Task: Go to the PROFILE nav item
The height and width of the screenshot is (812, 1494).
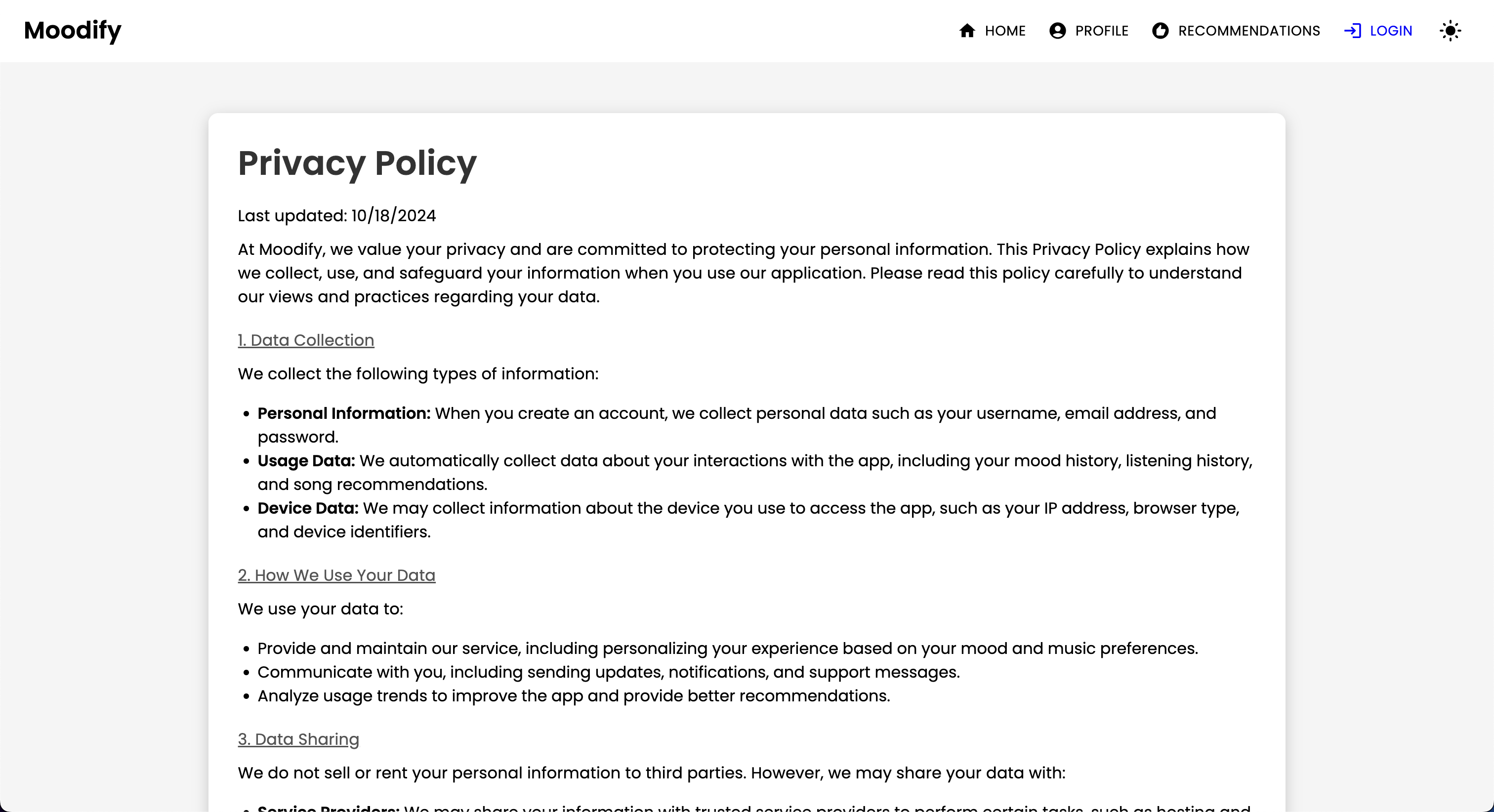Action: coord(1101,31)
